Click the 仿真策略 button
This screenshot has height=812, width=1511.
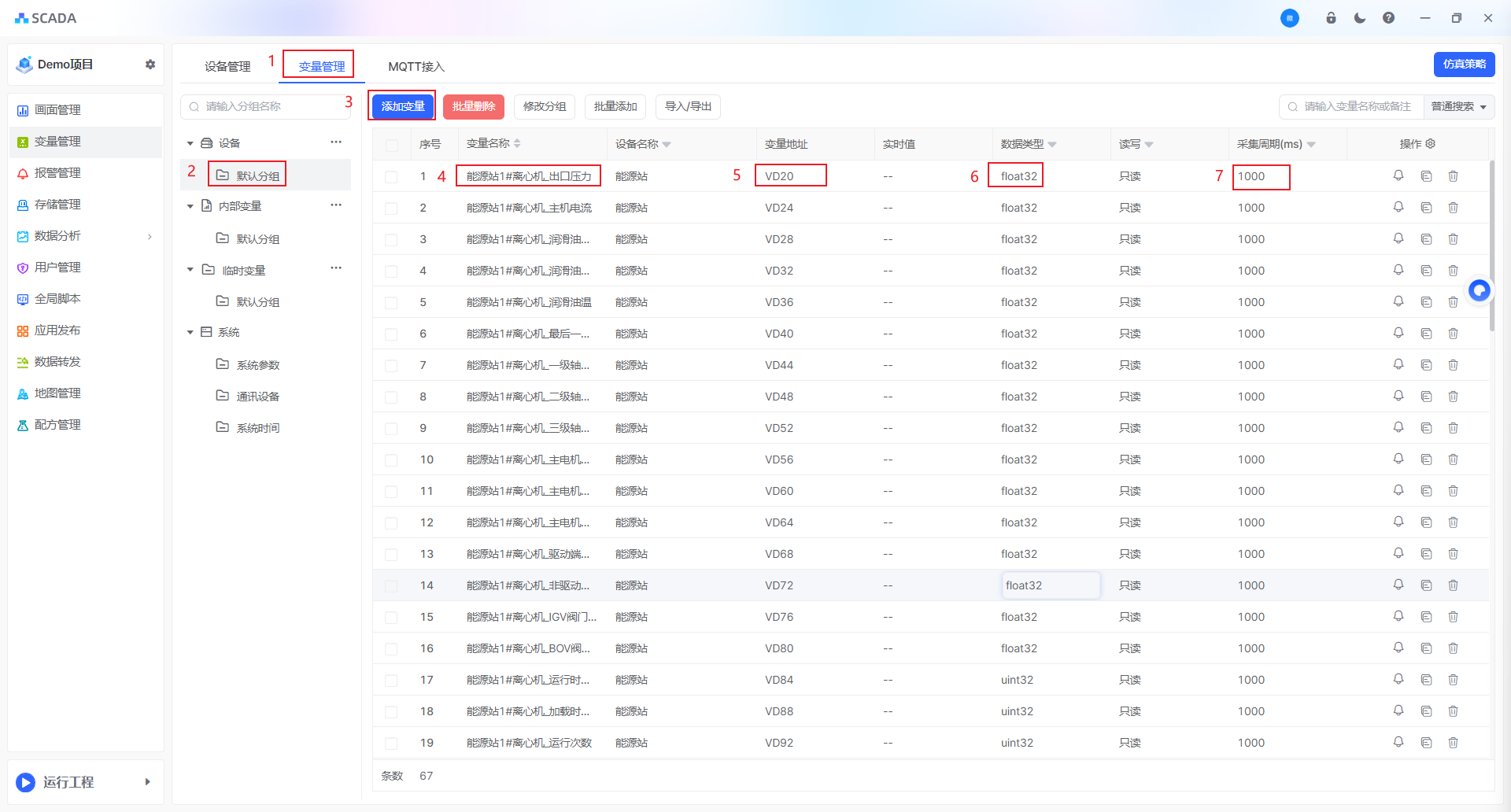(1464, 65)
